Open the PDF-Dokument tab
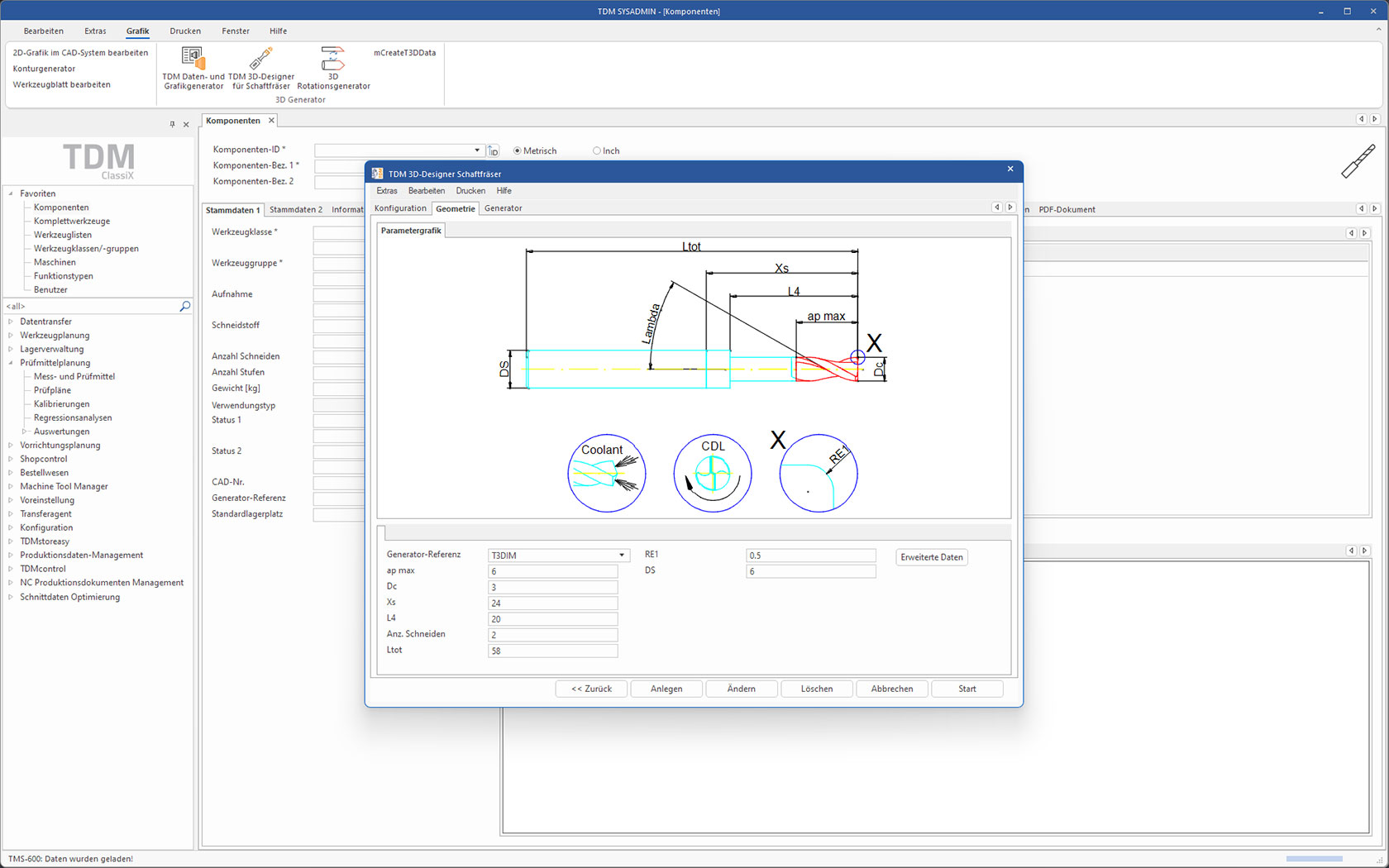The width and height of the screenshot is (1389, 868). tap(1067, 210)
